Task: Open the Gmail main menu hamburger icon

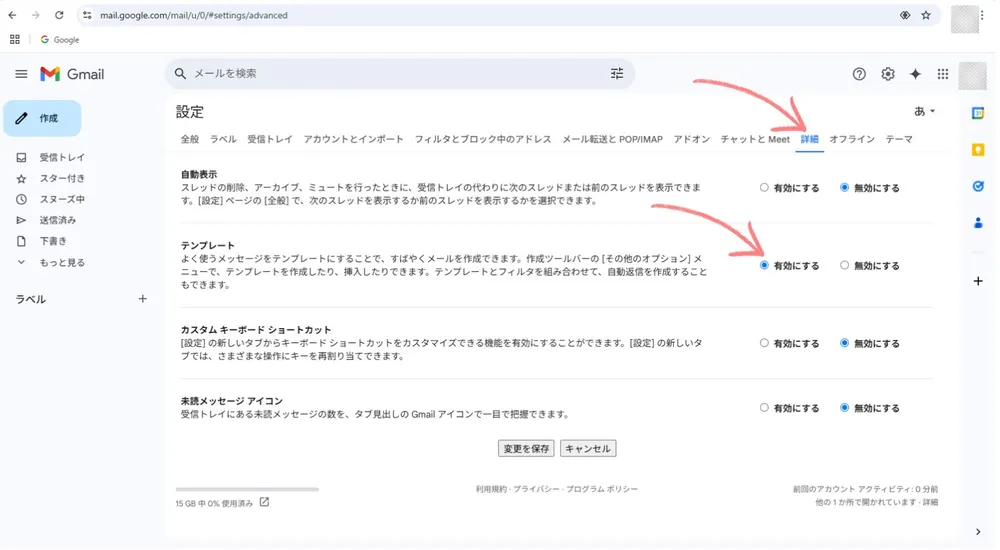Action: click(x=21, y=74)
